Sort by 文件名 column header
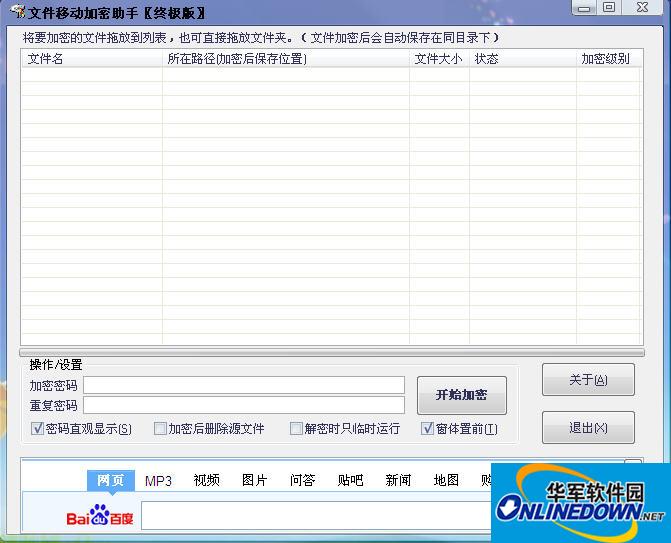 click(x=92, y=59)
